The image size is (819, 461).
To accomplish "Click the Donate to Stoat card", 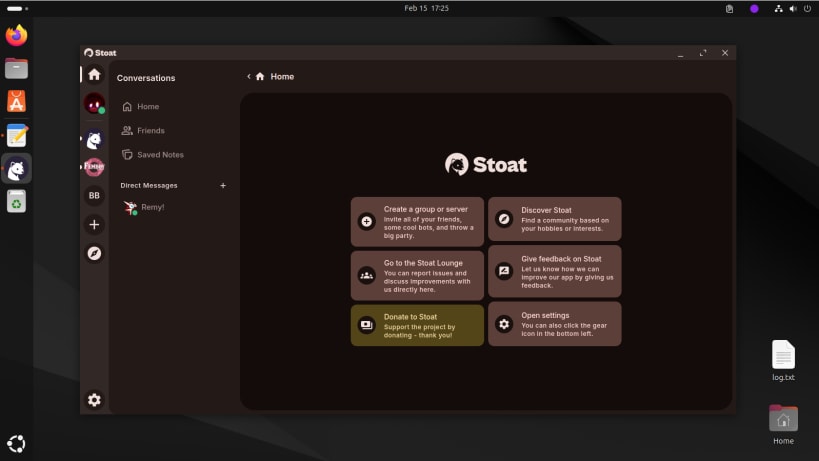I will [417, 325].
